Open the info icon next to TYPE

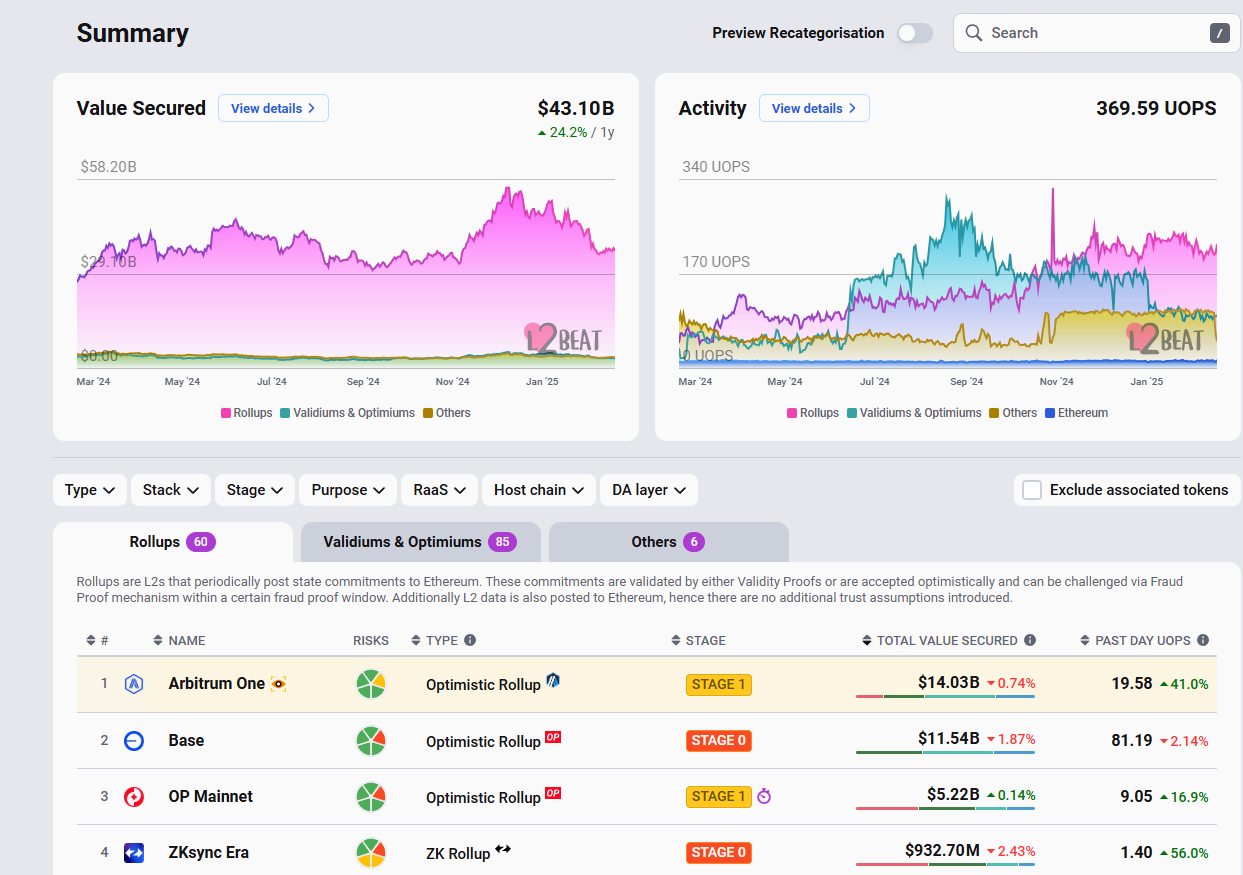[x=470, y=640]
